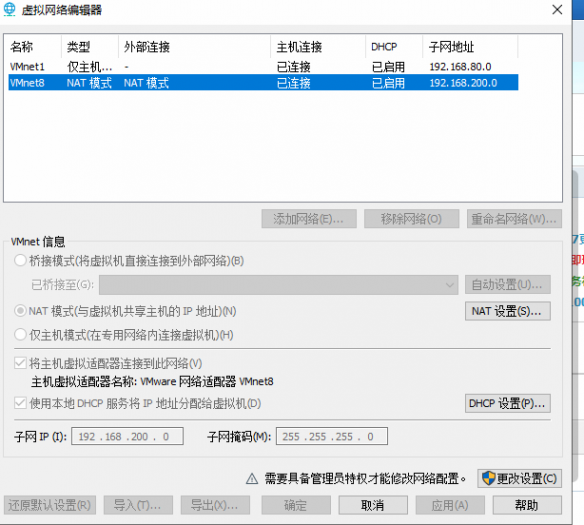Select the VMnet1 row in network list
This screenshot has height=525, width=584.
(263, 67)
